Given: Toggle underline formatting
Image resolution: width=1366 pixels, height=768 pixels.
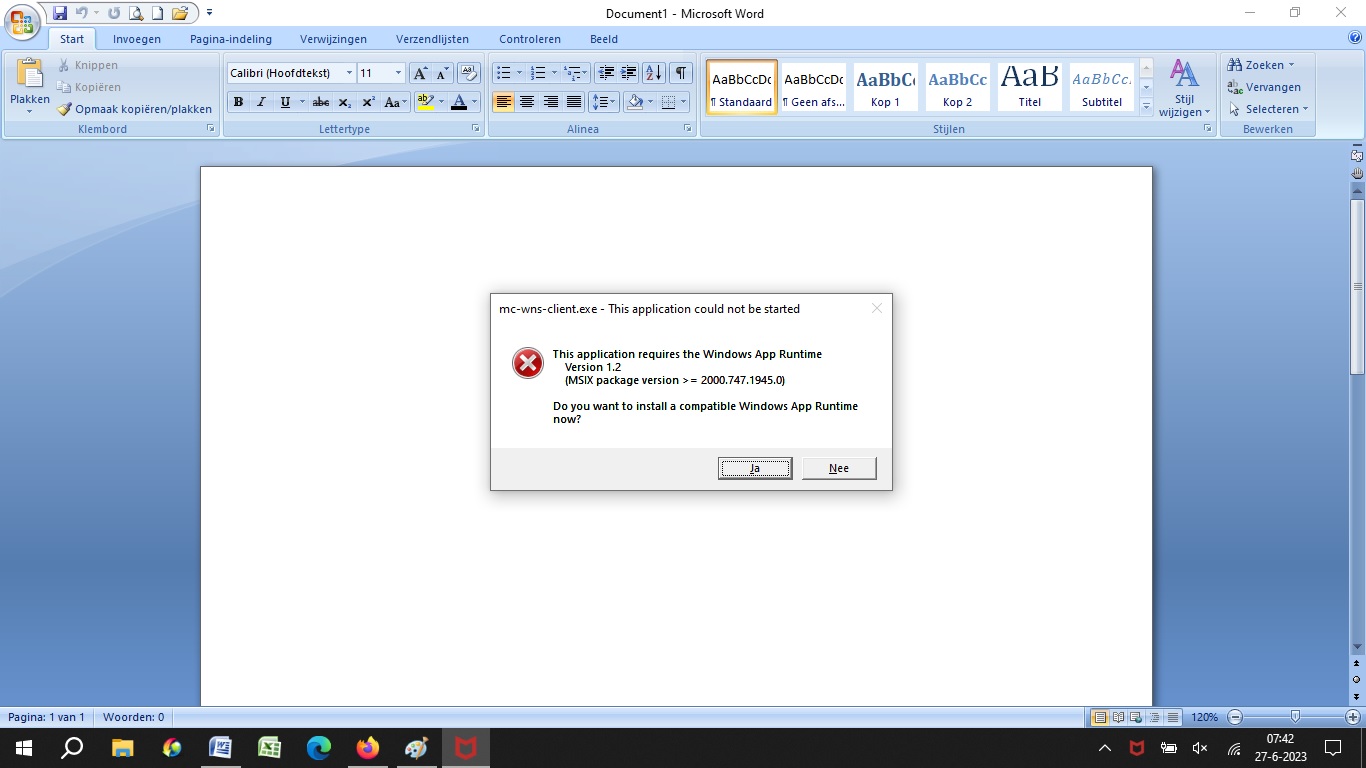Looking at the screenshot, I should [285, 102].
